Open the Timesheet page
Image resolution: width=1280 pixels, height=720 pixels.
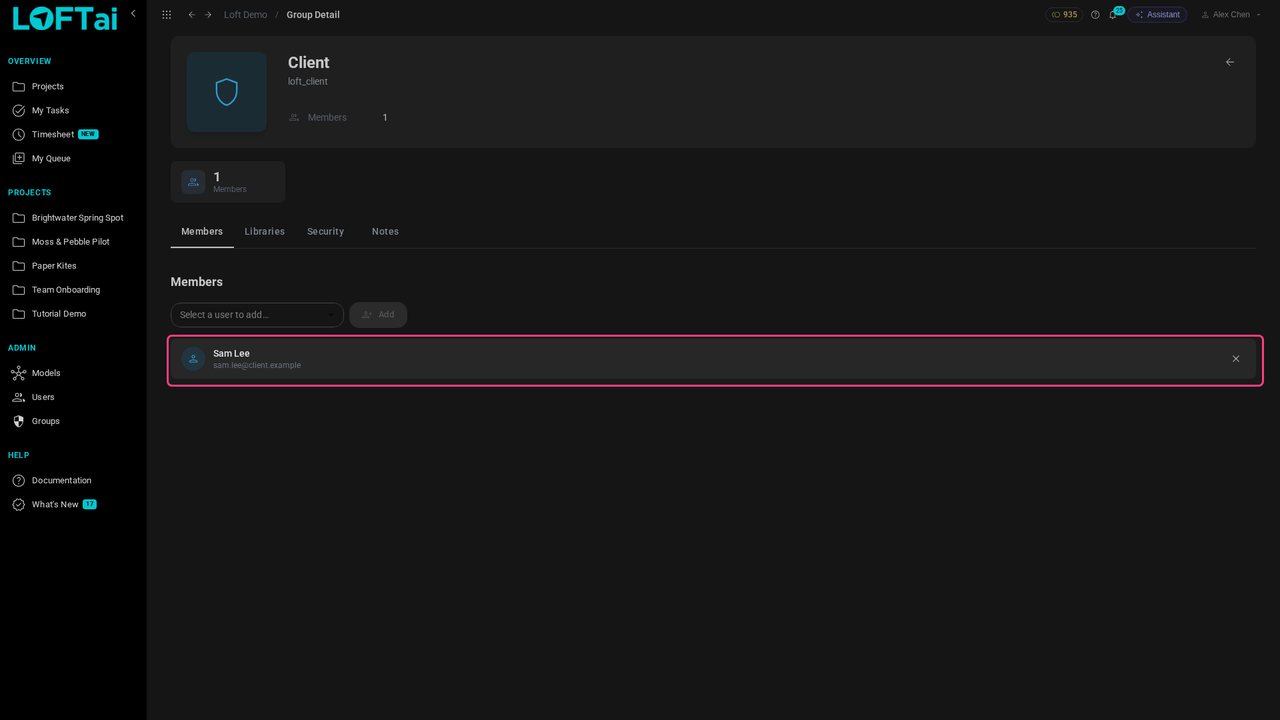pyautogui.click(x=55, y=134)
